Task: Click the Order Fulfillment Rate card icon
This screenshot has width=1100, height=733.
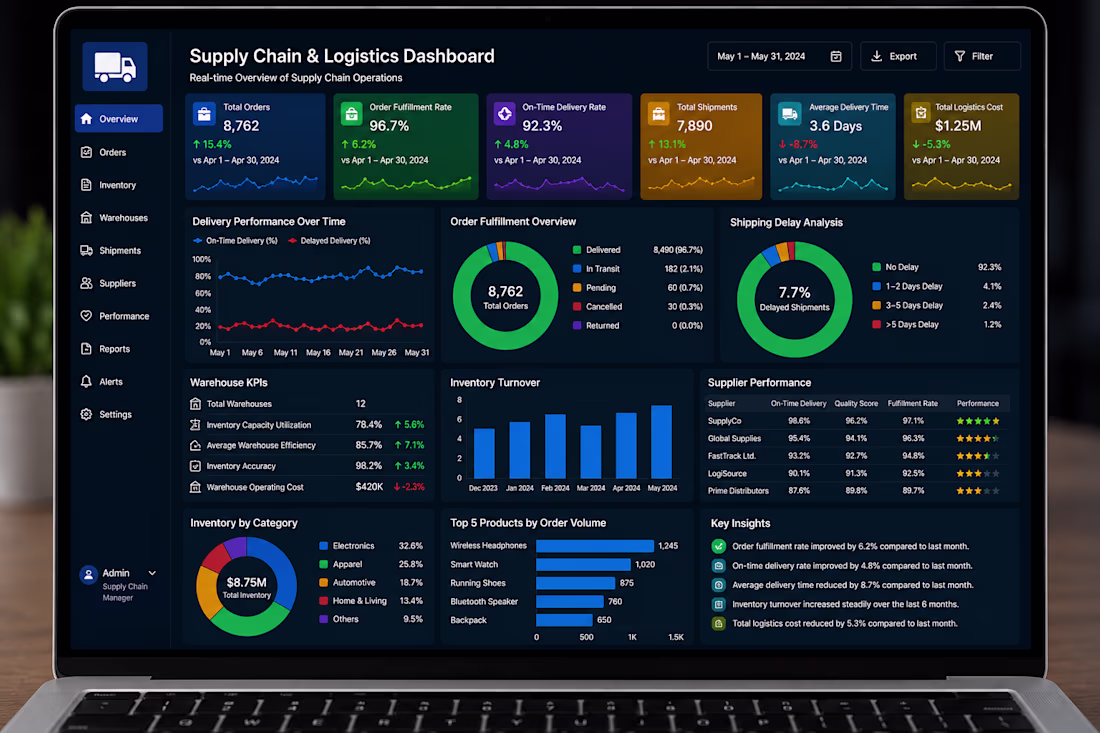Action: tap(351, 114)
